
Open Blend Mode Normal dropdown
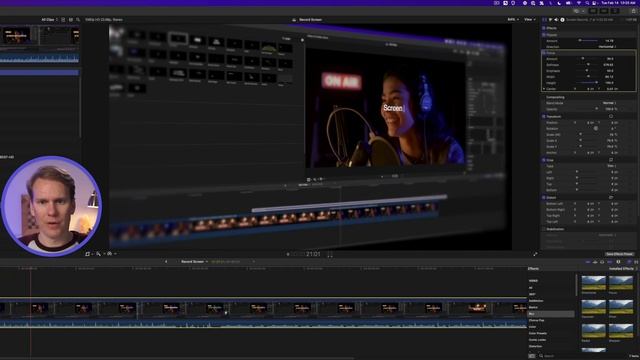click(x=609, y=103)
